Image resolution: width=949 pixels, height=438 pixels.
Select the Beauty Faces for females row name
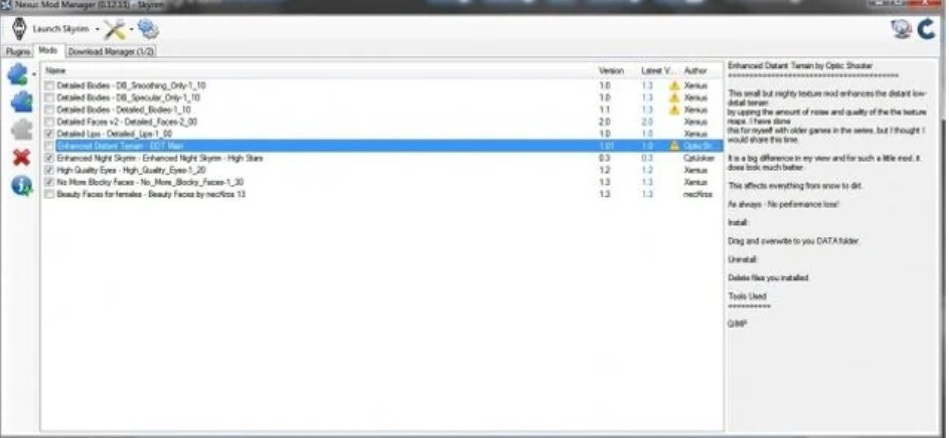click(151, 194)
